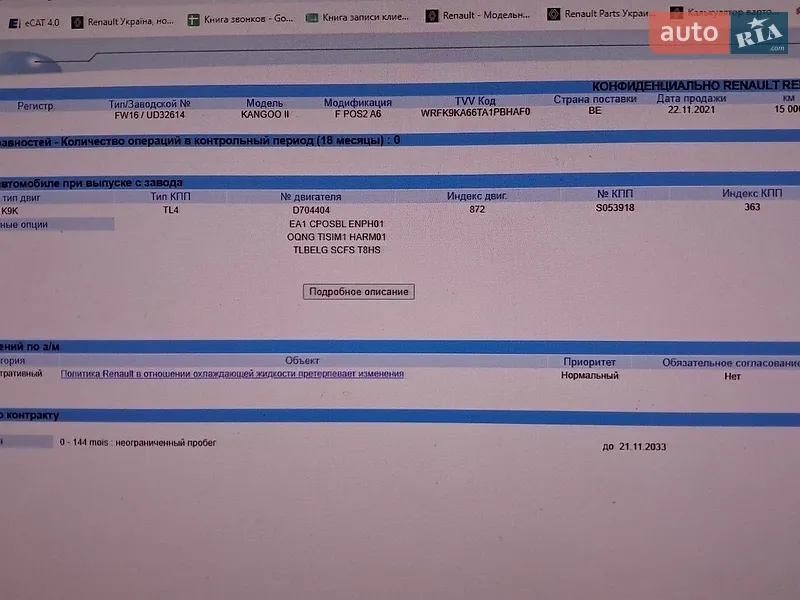This screenshot has width=800, height=600.
Task: Select options line TLBELG SCFS T8HS
Action: tap(336, 251)
